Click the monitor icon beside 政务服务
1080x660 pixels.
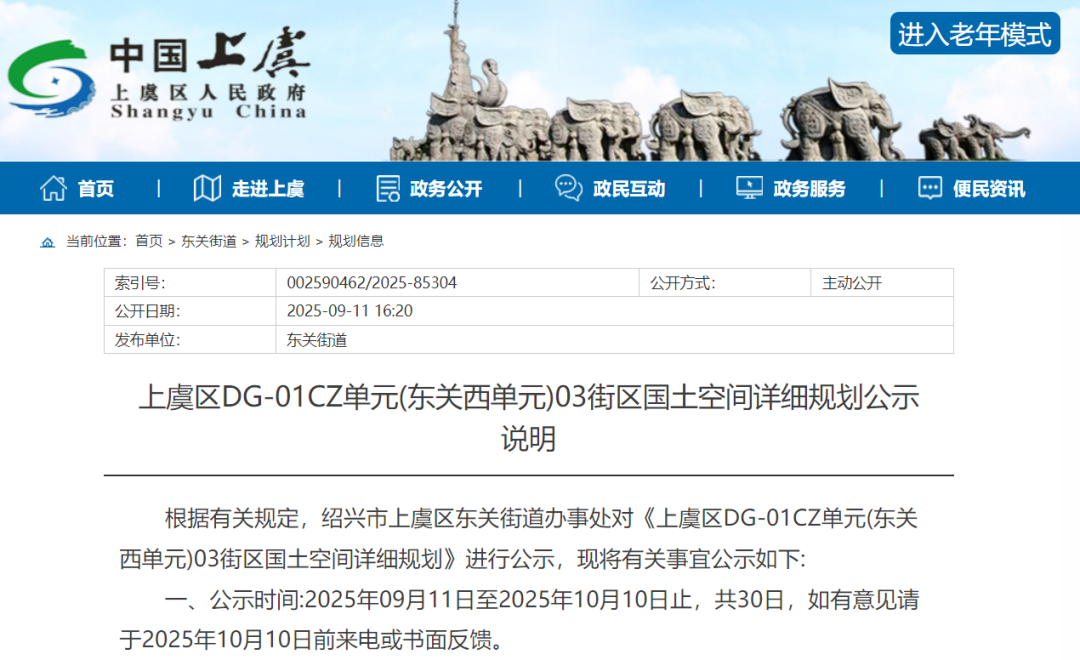coord(749,188)
